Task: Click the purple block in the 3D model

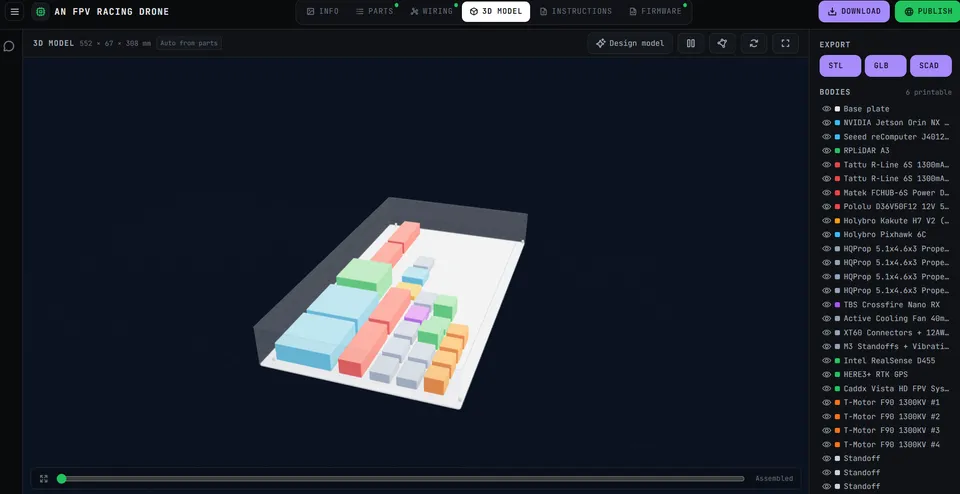Action: click(x=418, y=313)
